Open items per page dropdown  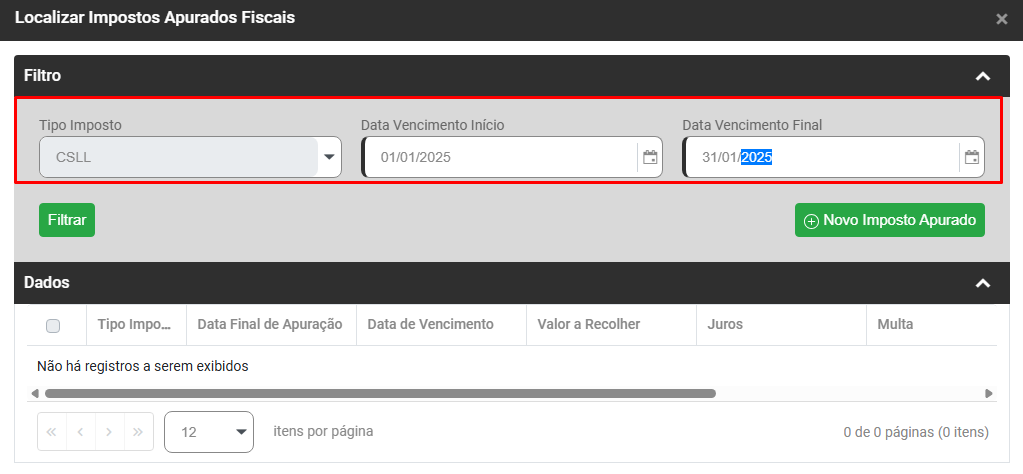tap(209, 432)
